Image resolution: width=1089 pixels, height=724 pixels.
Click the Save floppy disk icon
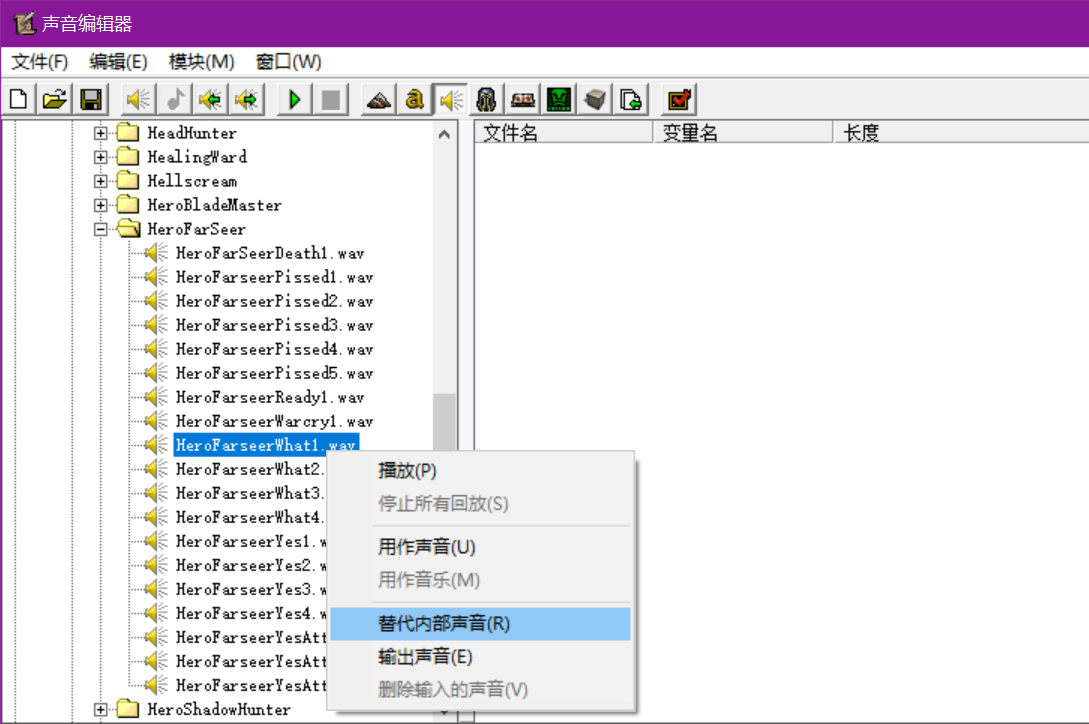click(91, 100)
